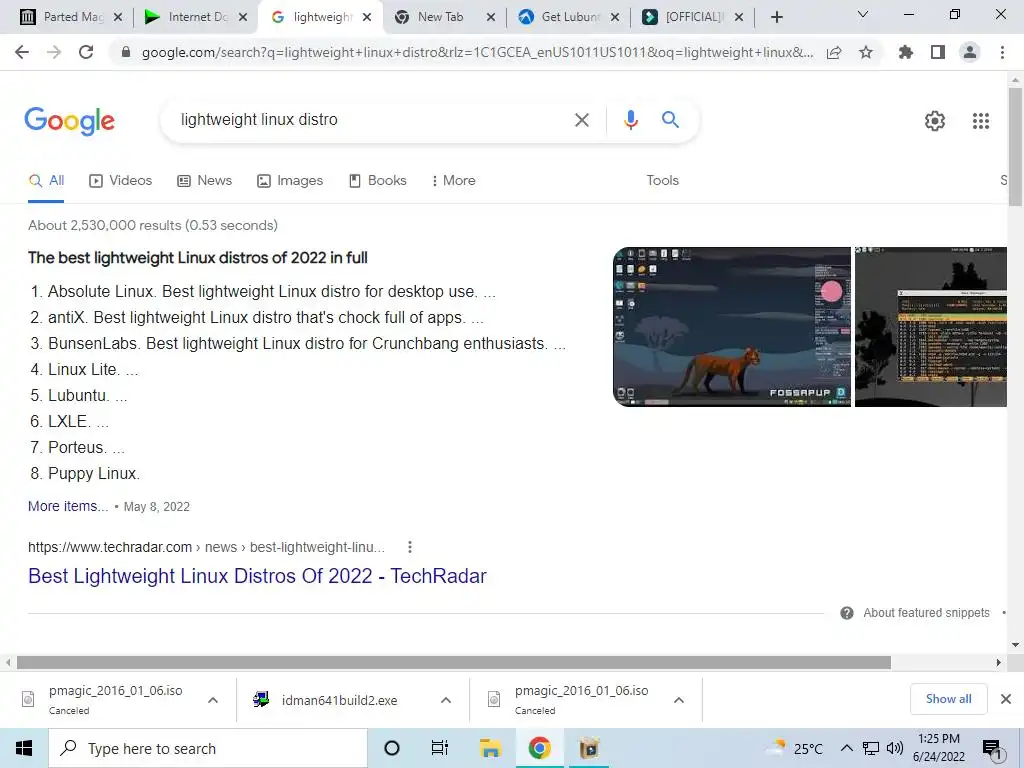Open File Explorer from taskbar
The width and height of the screenshot is (1024, 768).
click(x=490, y=748)
